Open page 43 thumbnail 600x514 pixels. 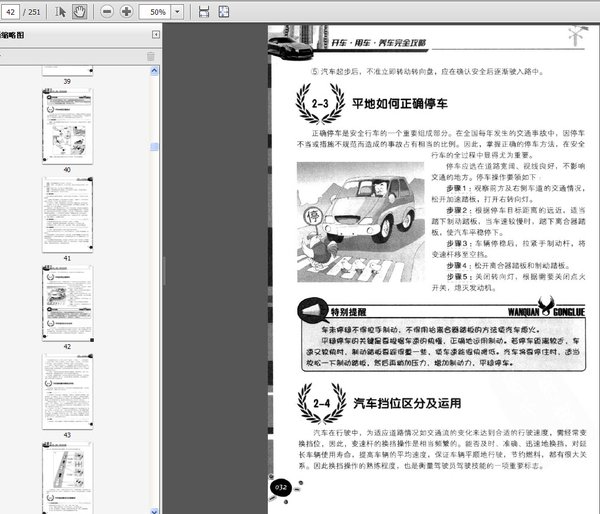(67, 392)
